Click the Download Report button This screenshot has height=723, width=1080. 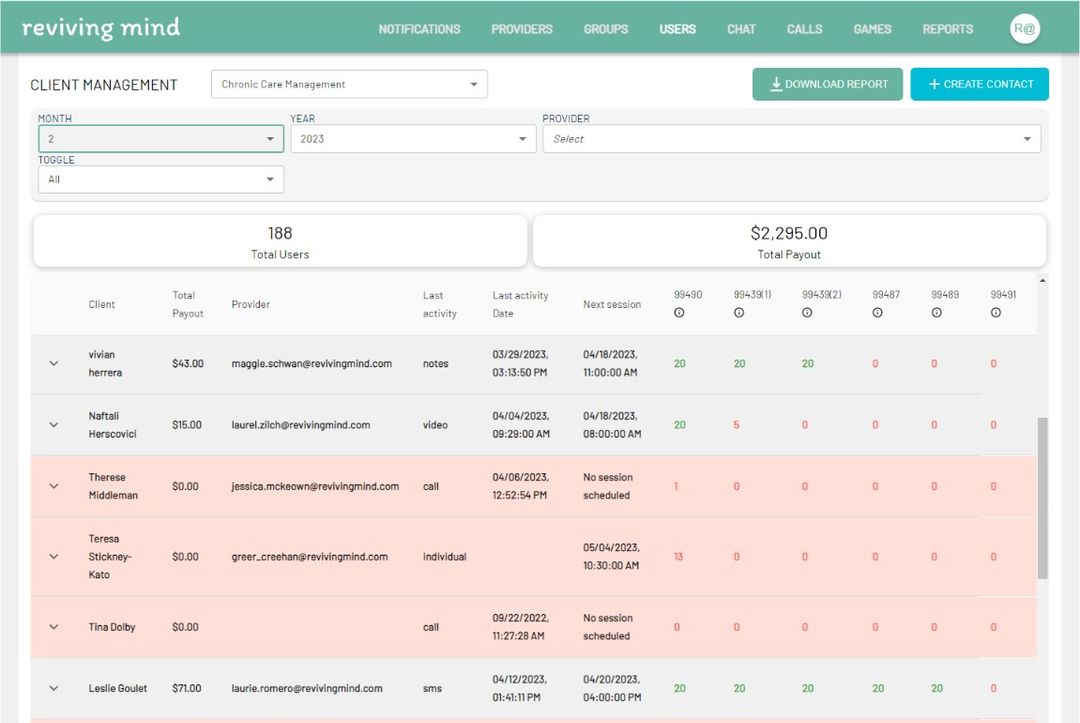tap(827, 84)
